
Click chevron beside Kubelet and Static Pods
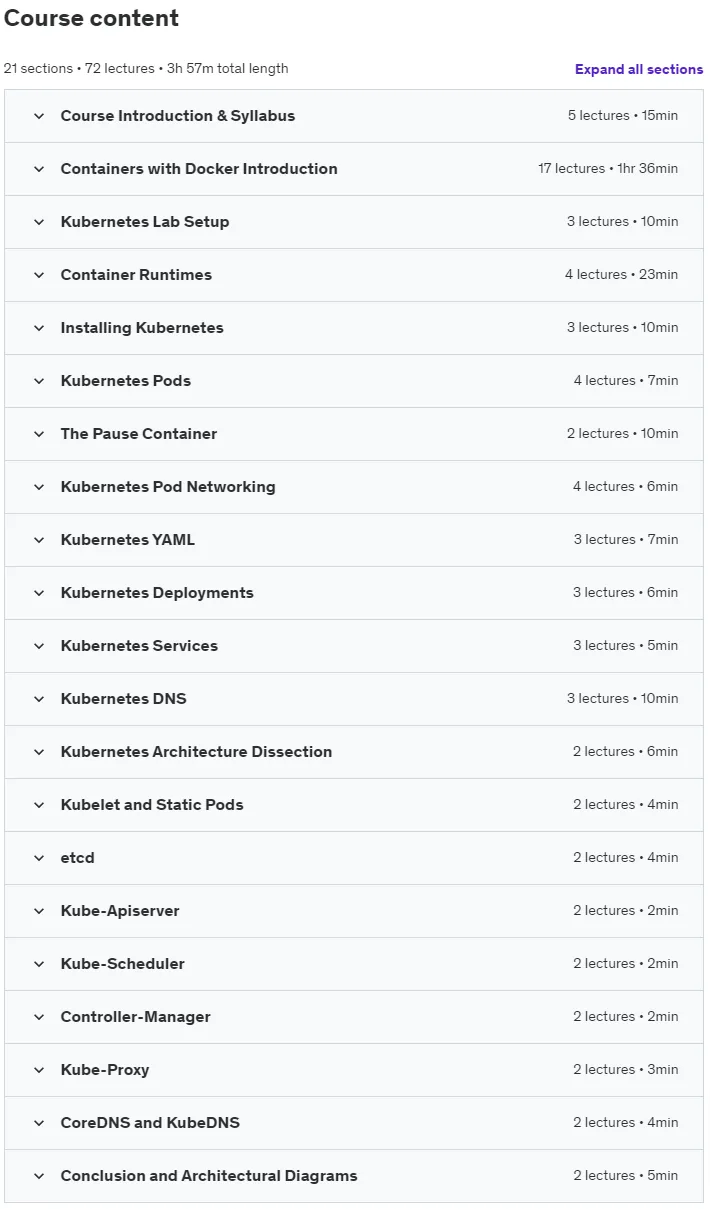[x=39, y=805]
